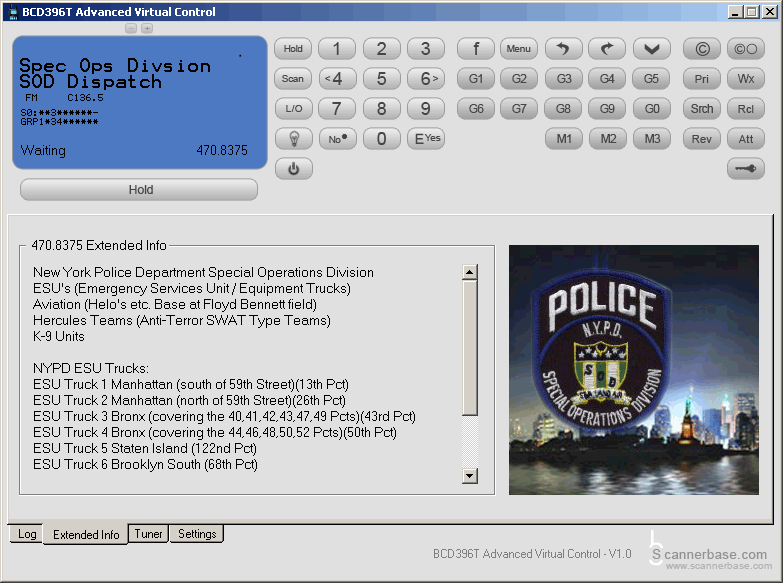Click keypad 6 right arrow key
Image resolution: width=783 pixels, height=583 pixels.
pos(425,78)
